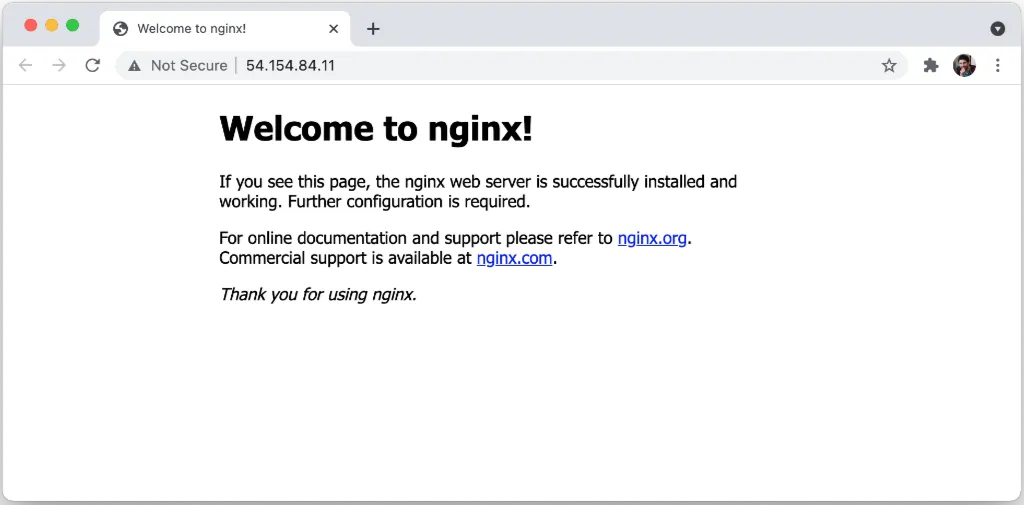Image resolution: width=1024 pixels, height=505 pixels.
Task: Open the tab search dropdown arrow
Action: (997, 29)
